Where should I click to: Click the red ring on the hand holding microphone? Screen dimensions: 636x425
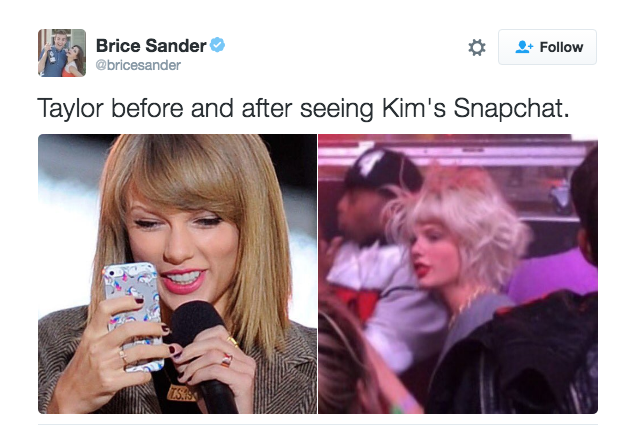(x=227, y=359)
